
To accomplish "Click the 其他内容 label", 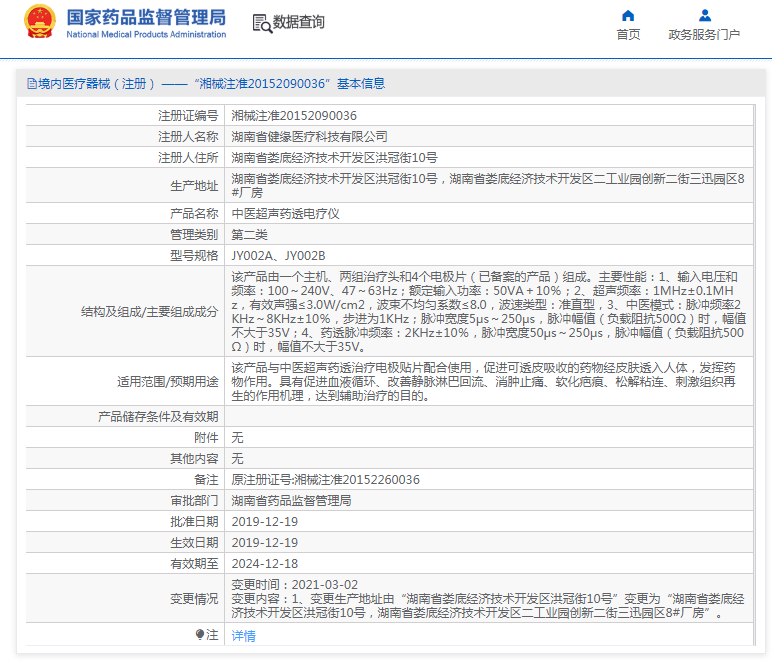I will click(194, 459).
